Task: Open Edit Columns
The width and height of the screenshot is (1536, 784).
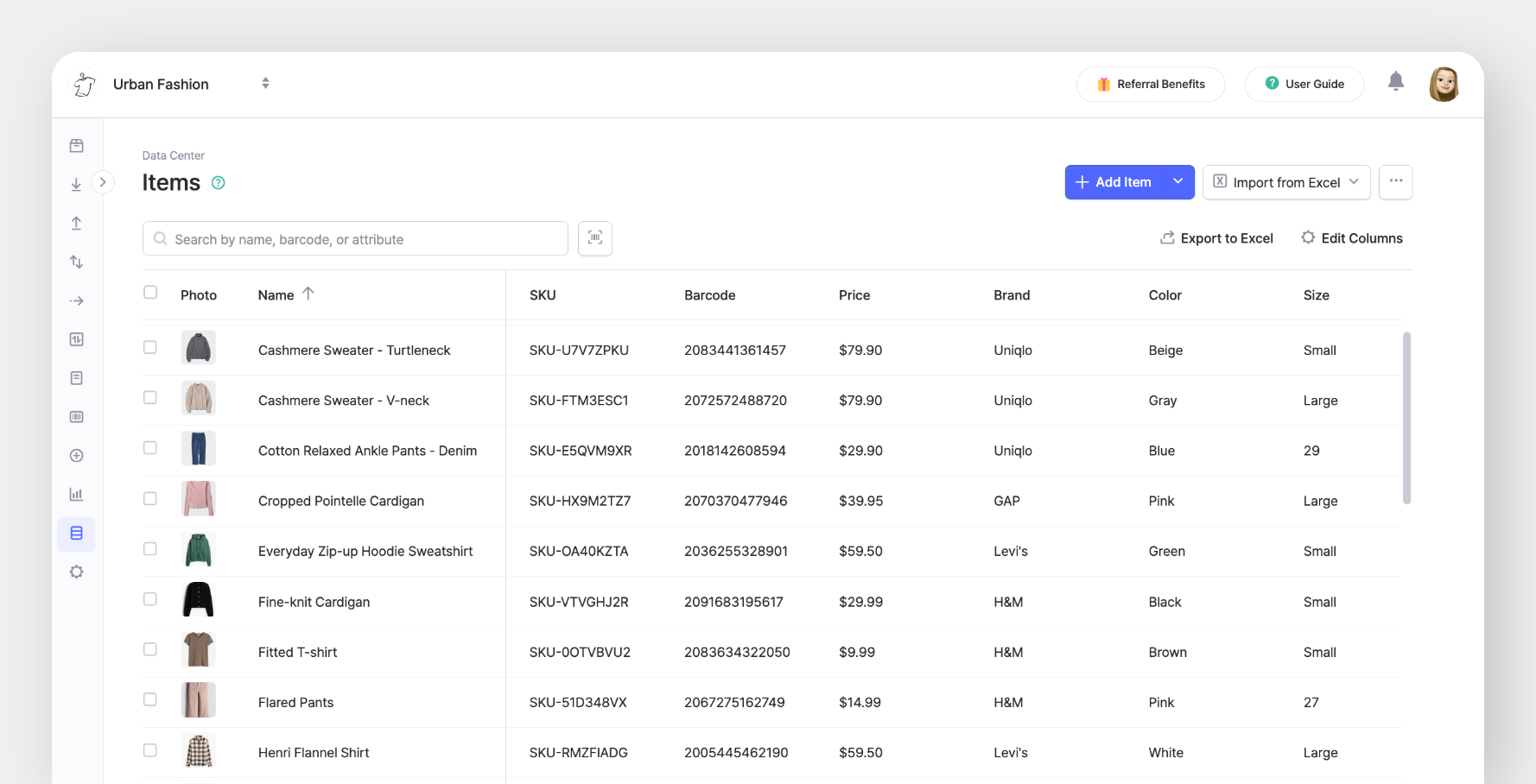Action: coord(1352,238)
